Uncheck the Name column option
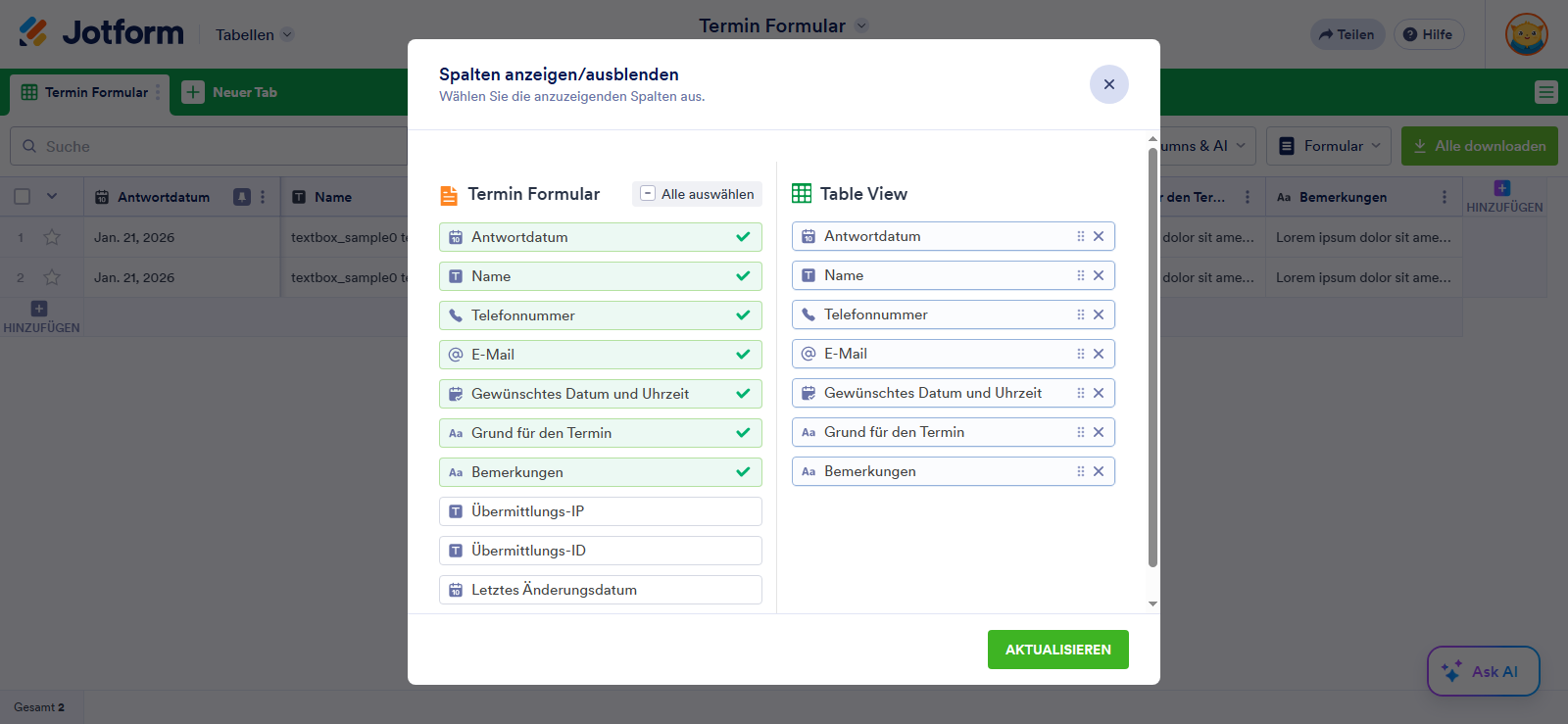The image size is (1568, 724). pos(600,276)
